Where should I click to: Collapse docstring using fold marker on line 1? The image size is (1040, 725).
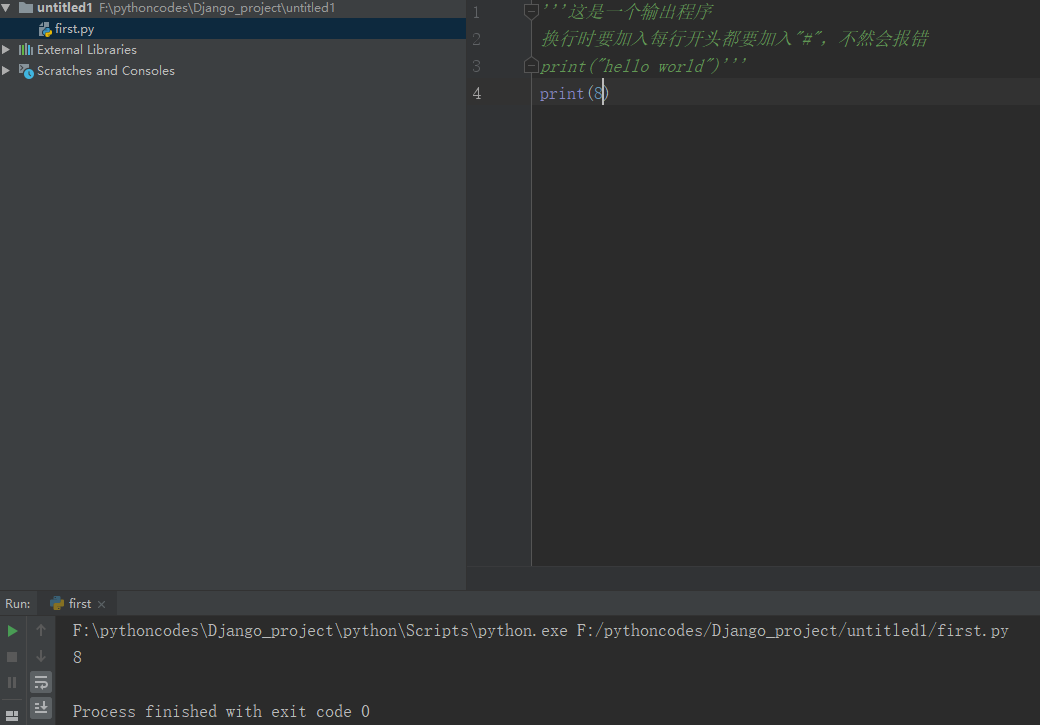531,11
